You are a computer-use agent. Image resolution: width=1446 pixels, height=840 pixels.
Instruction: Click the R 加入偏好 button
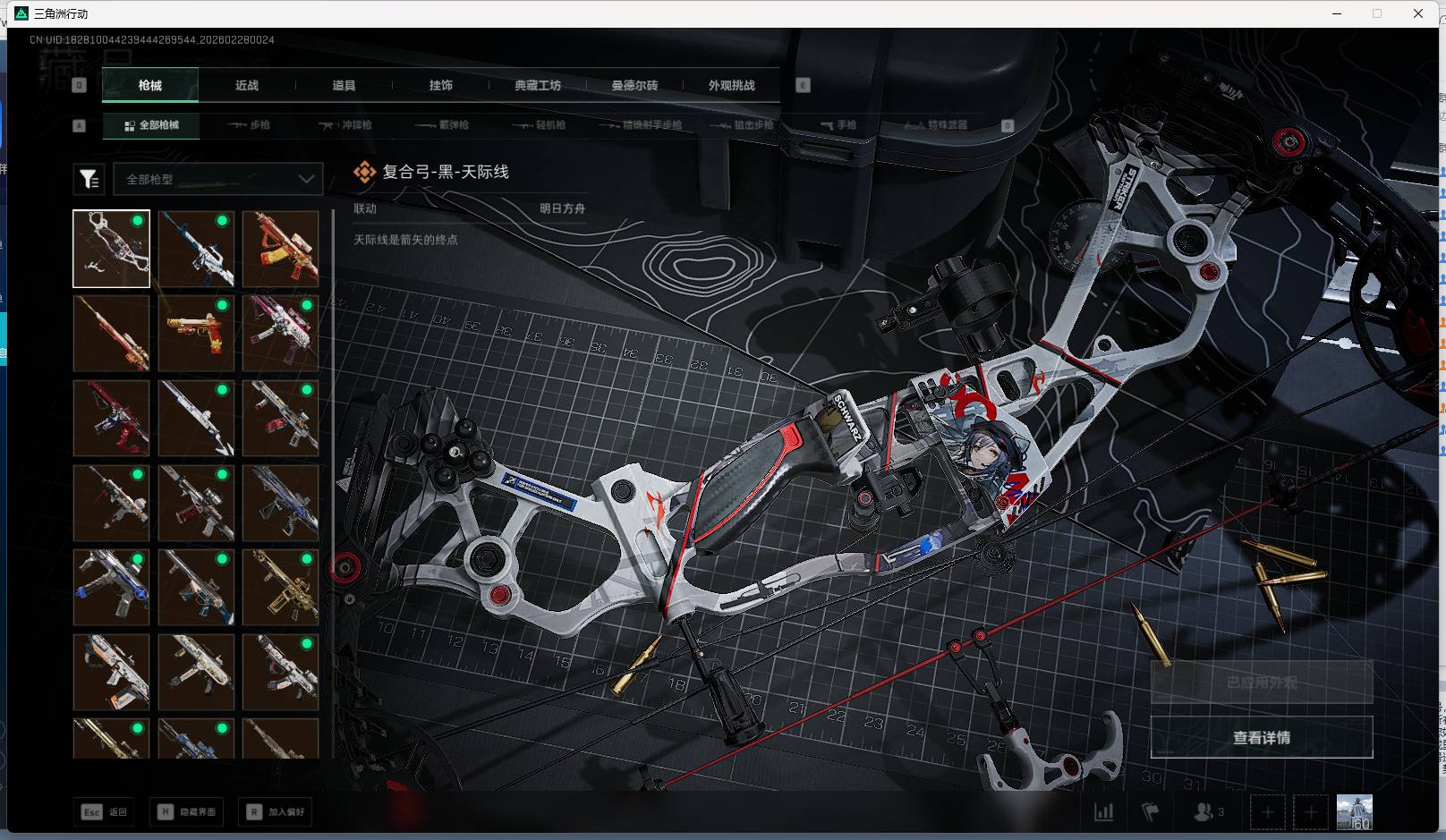276,812
